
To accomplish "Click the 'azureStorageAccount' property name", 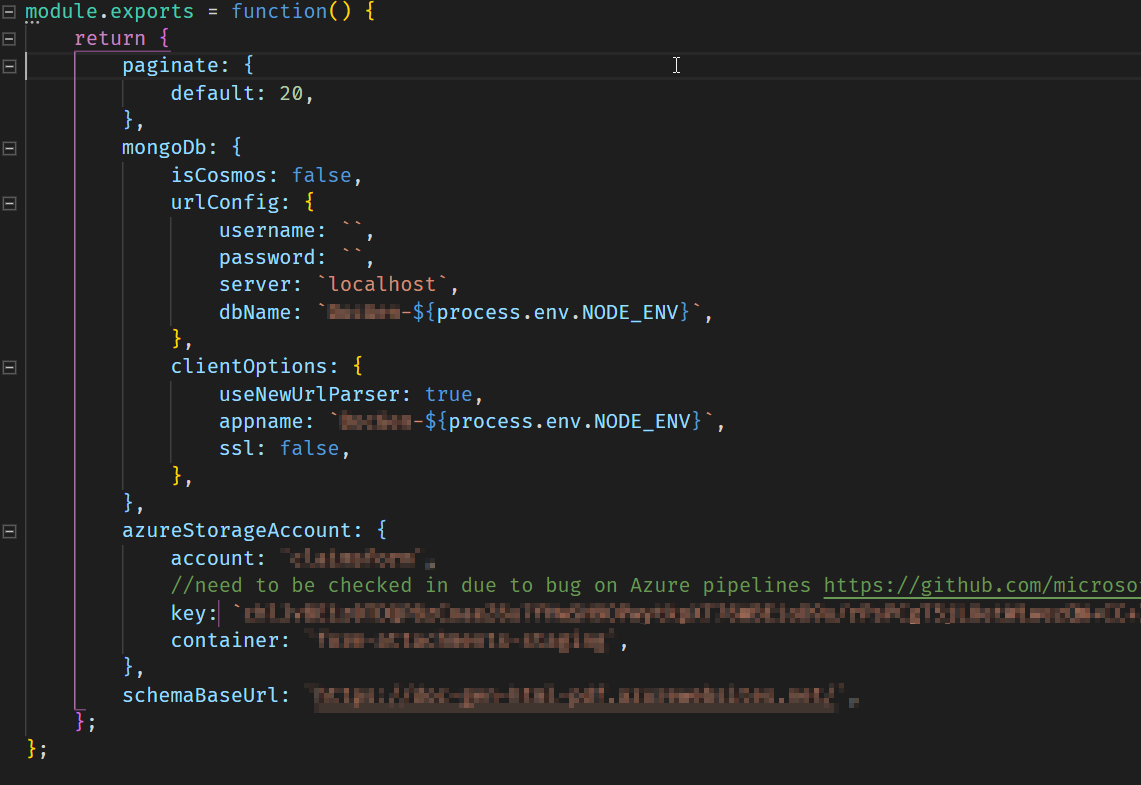I will 236,530.
